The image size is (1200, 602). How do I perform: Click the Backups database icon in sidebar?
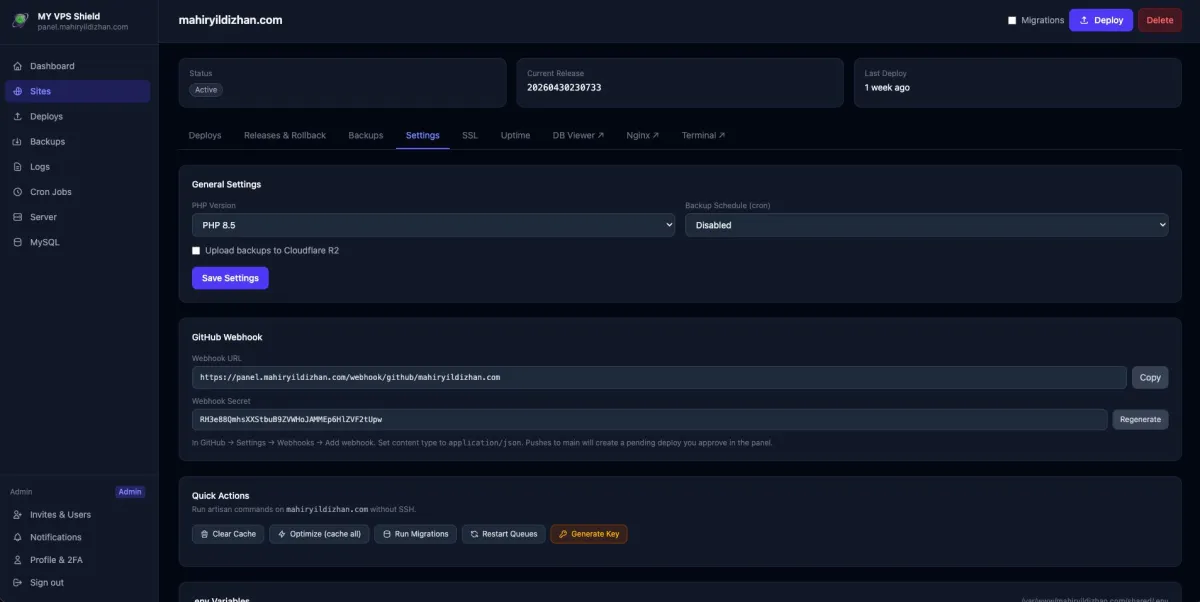[18, 142]
